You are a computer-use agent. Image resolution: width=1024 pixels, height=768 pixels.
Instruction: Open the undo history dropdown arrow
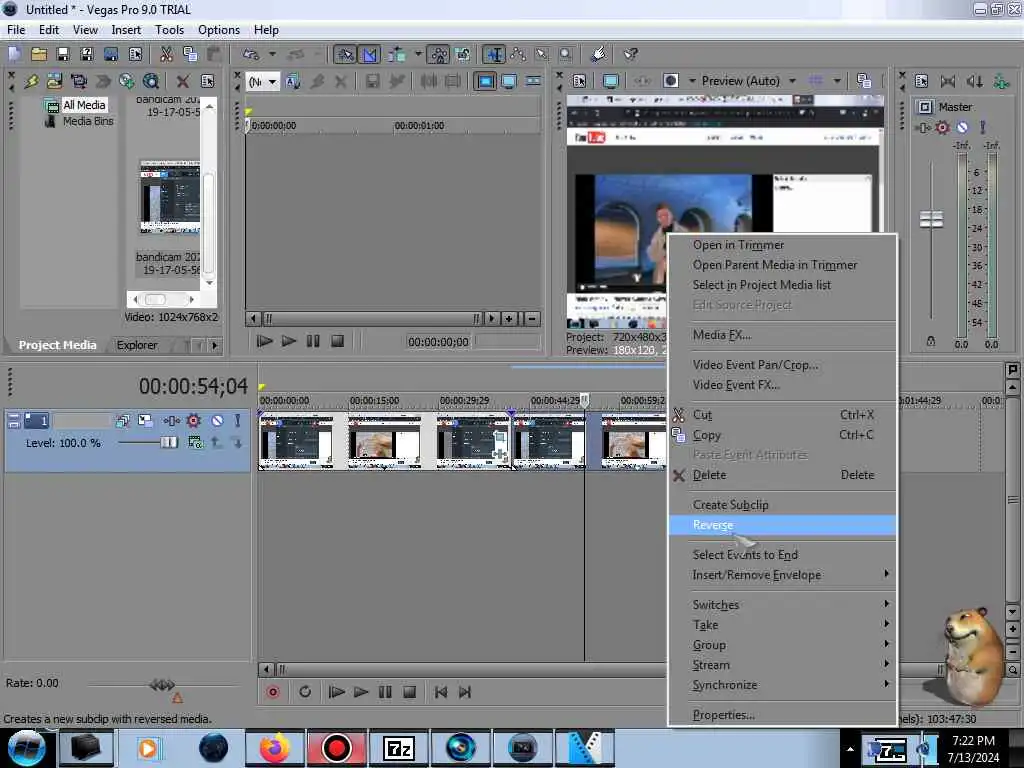click(272, 54)
